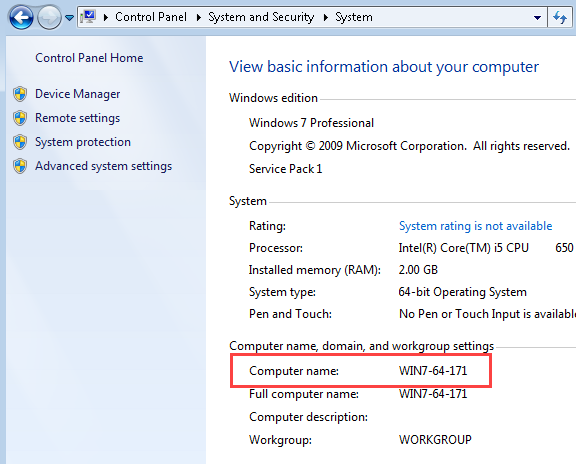Screen dimensions: 576x464
Task: Click the 'No Pen or Touch Input' value
Action: pos(487,314)
